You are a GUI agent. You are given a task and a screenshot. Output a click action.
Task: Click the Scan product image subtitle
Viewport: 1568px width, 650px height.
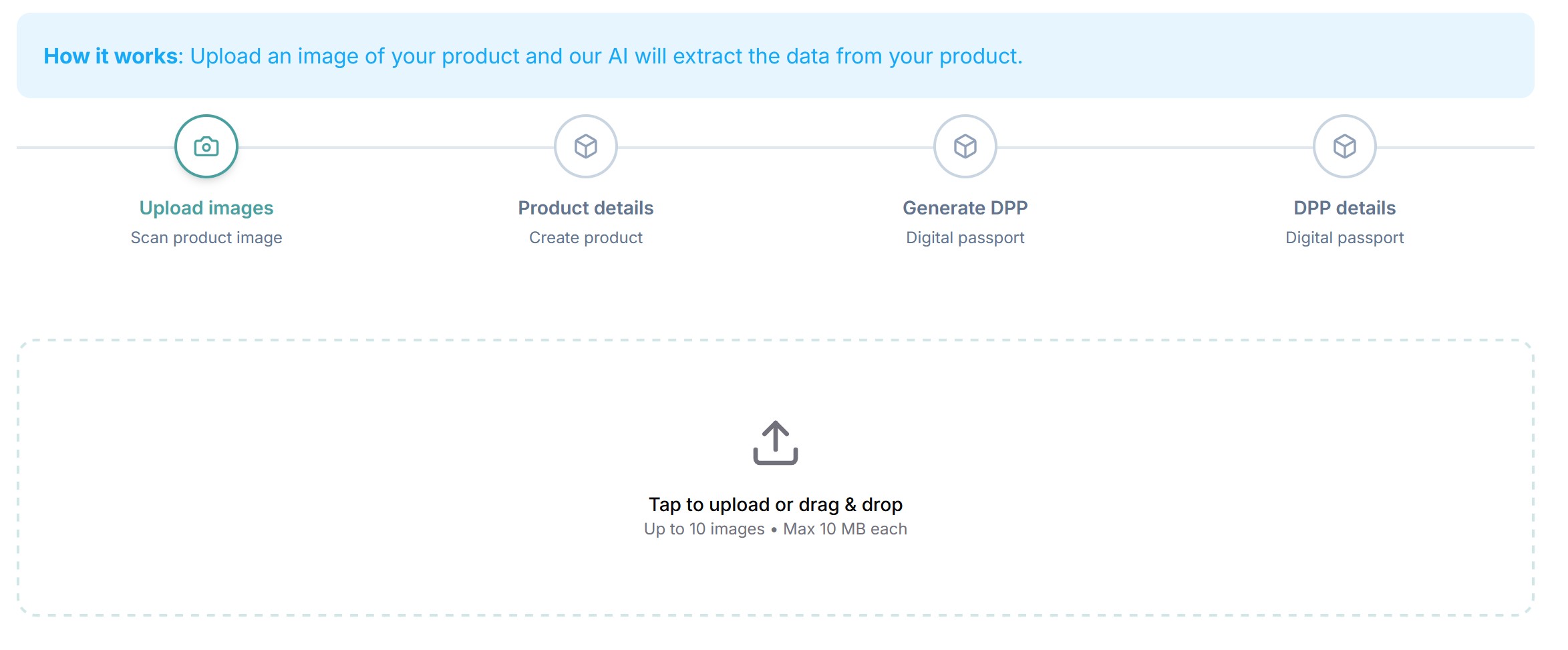(x=206, y=238)
